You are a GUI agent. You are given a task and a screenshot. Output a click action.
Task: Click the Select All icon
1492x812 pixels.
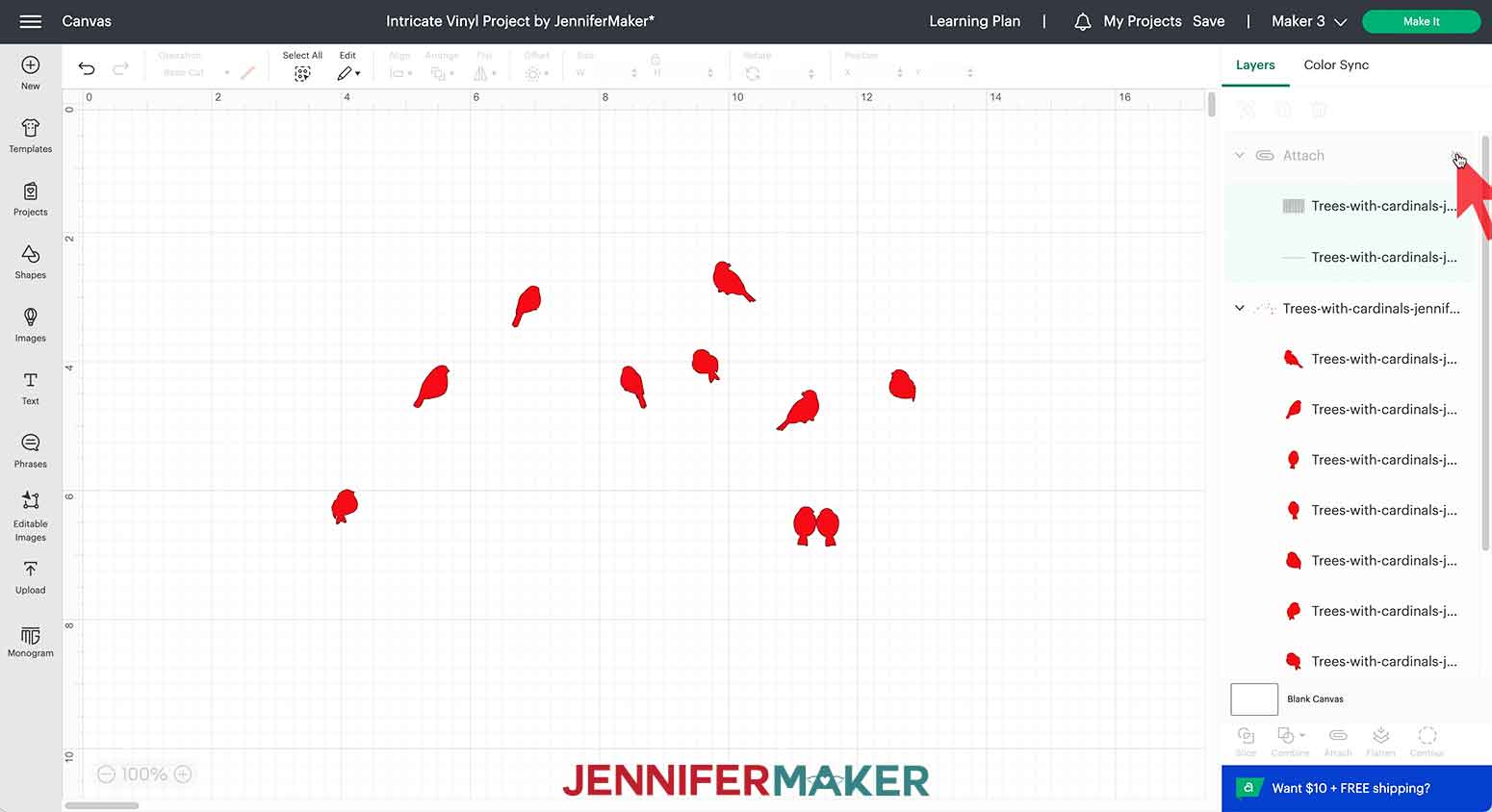302,74
